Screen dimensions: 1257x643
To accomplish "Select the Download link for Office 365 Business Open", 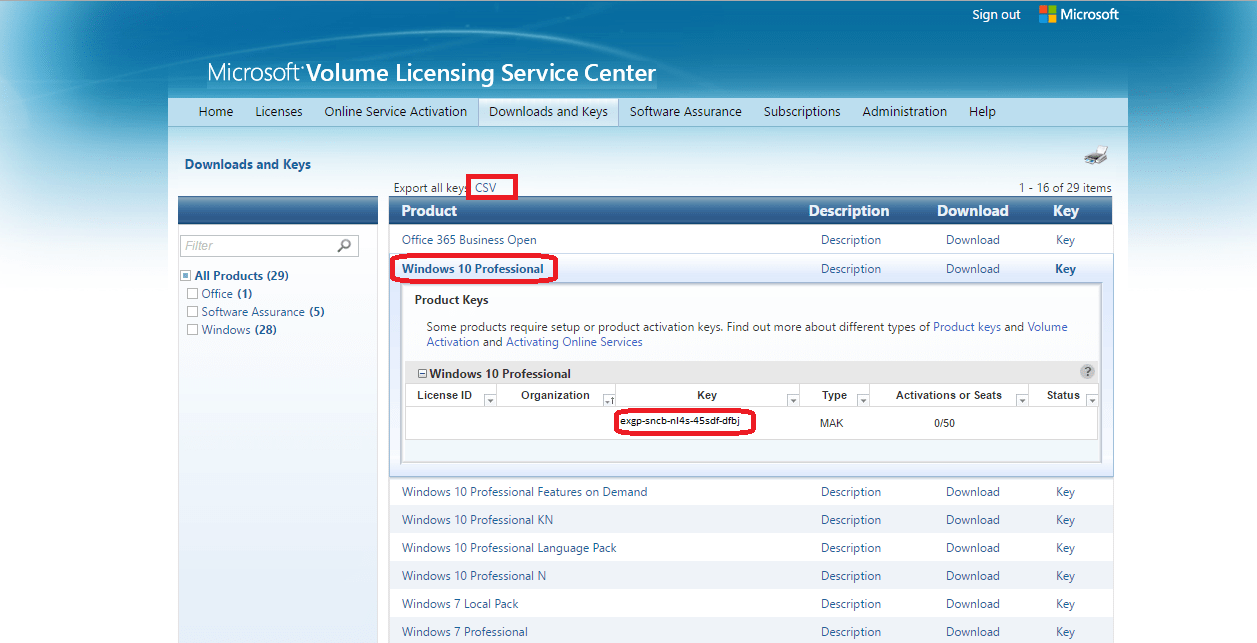I will click(x=972, y=240).
